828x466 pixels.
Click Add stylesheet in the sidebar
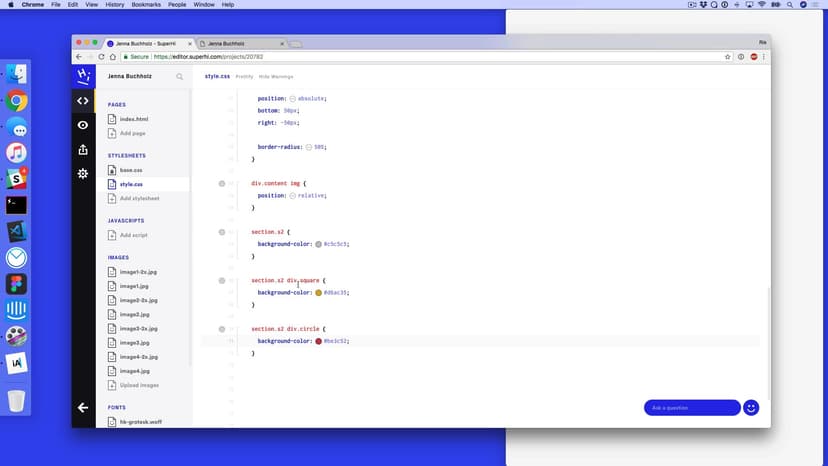pyautogui.click(x=139, y=198)
